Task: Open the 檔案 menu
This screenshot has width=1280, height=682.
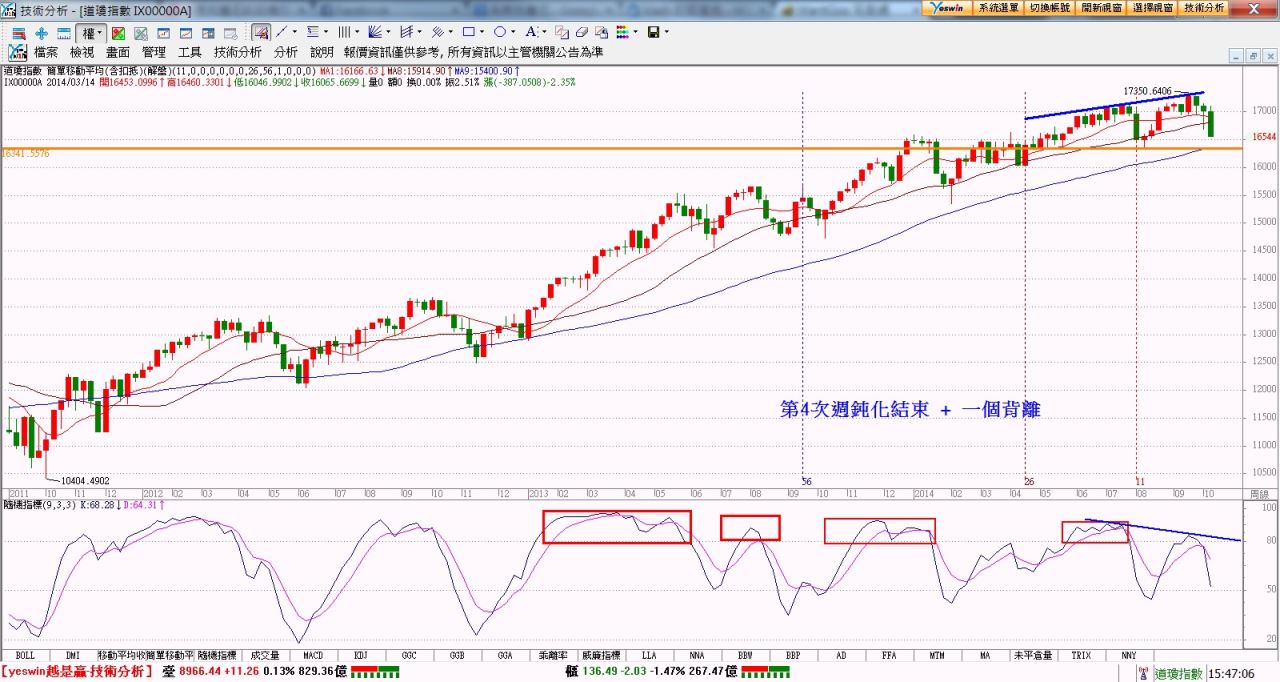Action: (x=46, y=52)
